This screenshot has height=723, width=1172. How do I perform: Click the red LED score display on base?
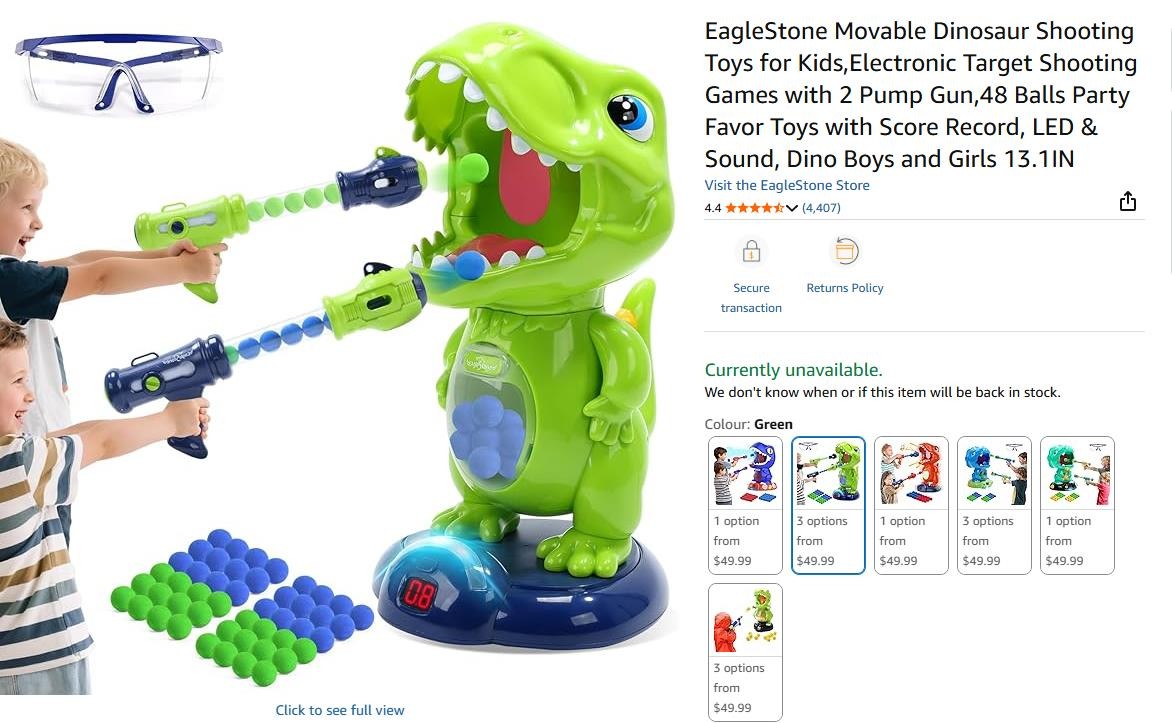[x=420, y=594]
